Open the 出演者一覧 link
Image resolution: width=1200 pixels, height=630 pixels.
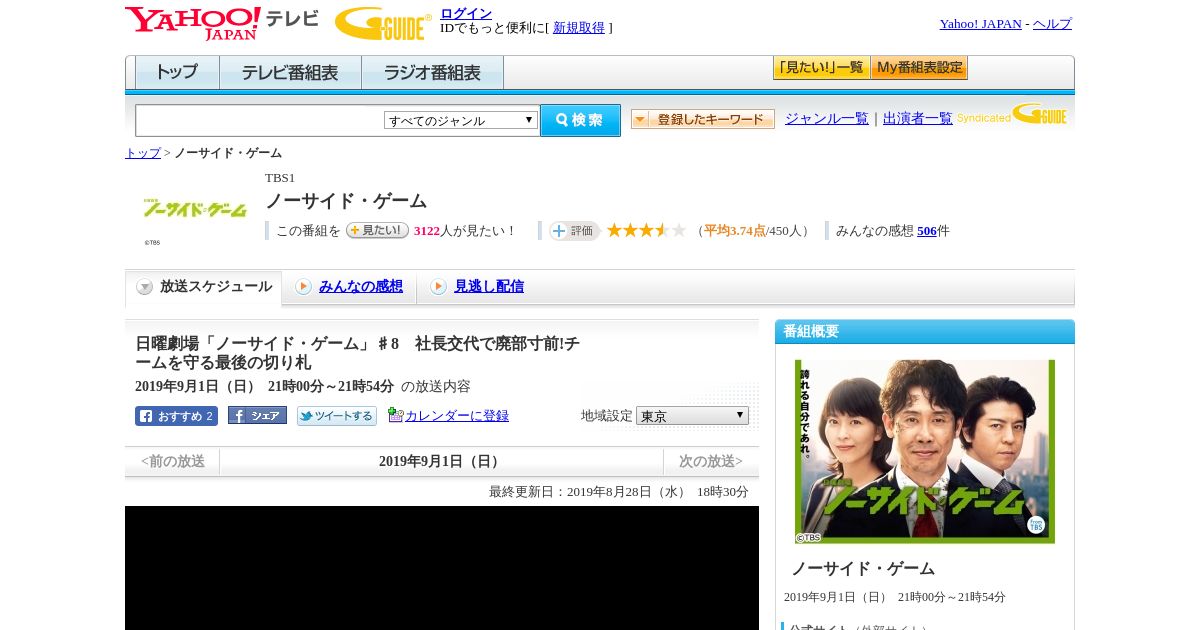(917, 119)
